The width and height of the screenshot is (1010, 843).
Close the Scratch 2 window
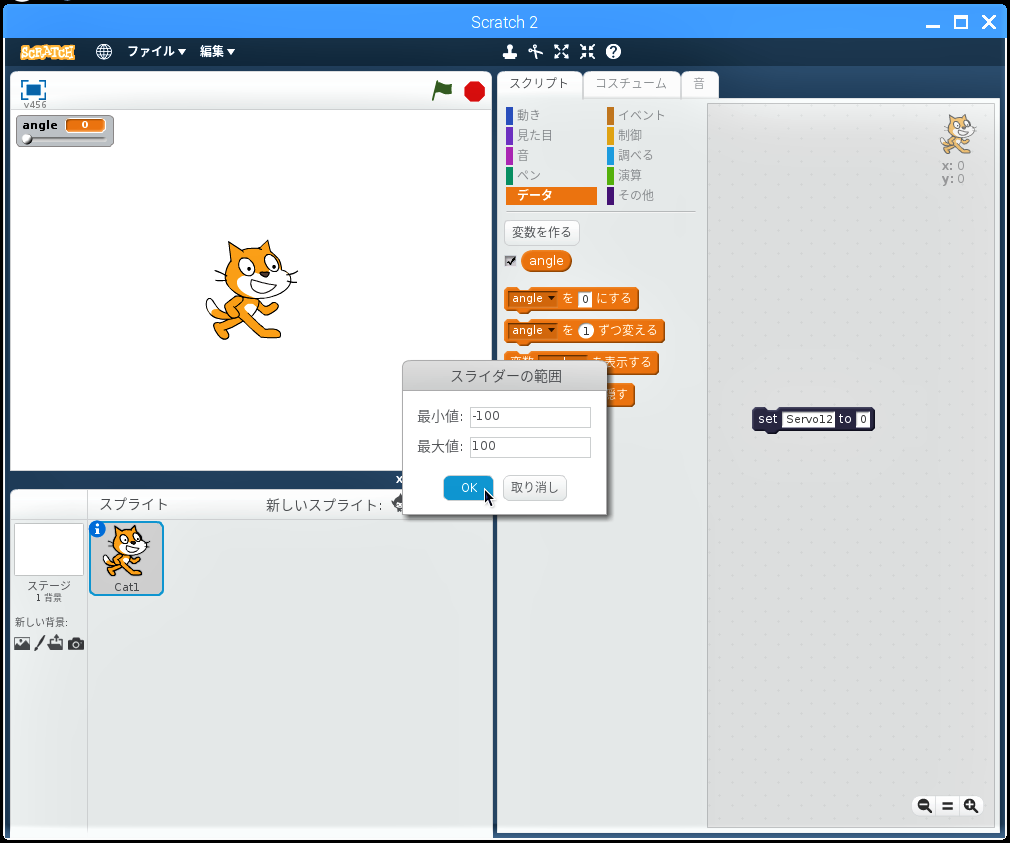point(989,23)
